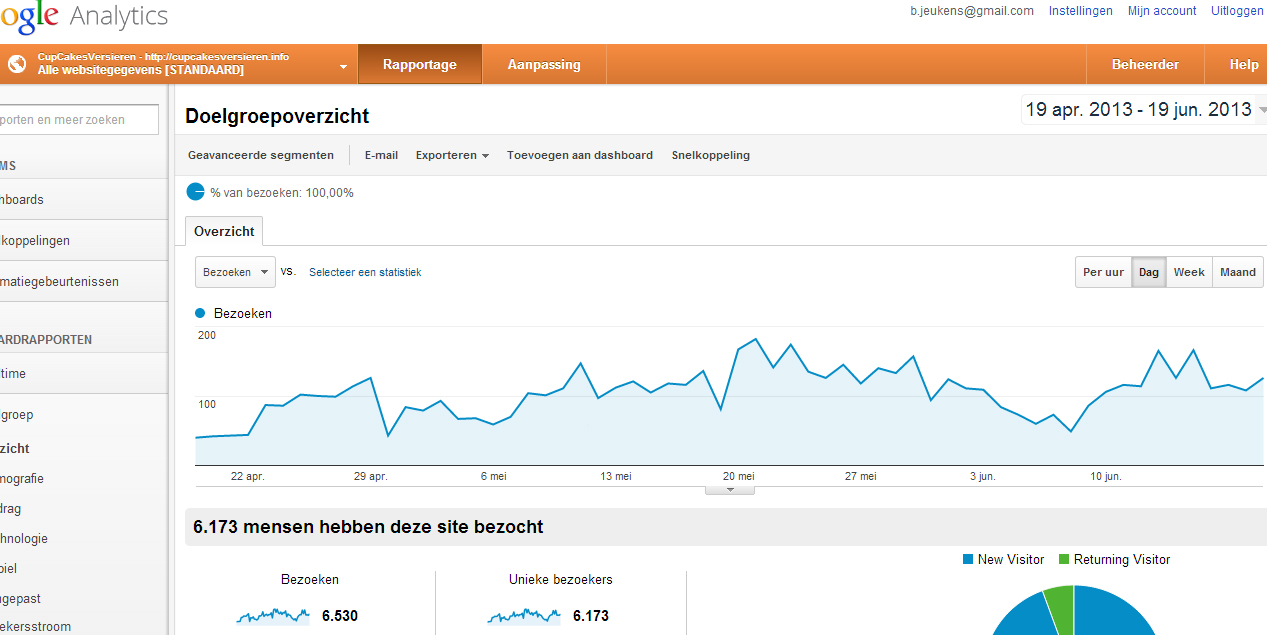Click the green Returning Visitor pie slice
This screenshot has height=635, width=1267.
point(1060,607)
